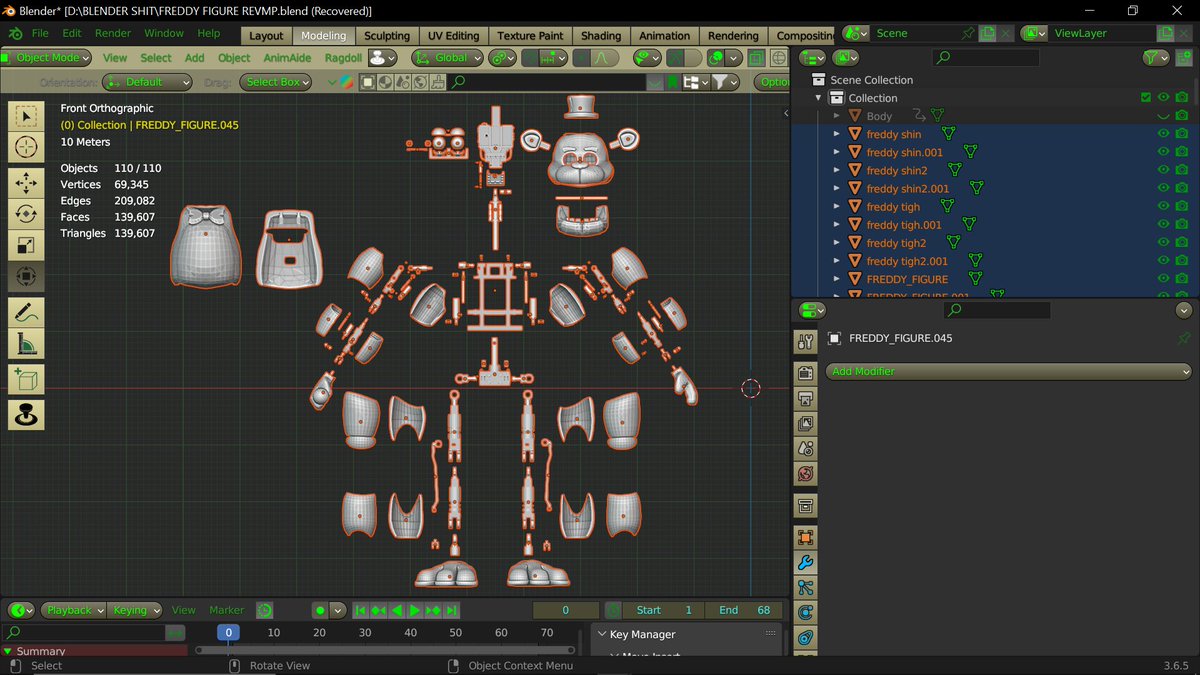1200x675 pixels.
Task: Uncheck the Collection exclude checkbox
Action: click(x=1145, y=98)
